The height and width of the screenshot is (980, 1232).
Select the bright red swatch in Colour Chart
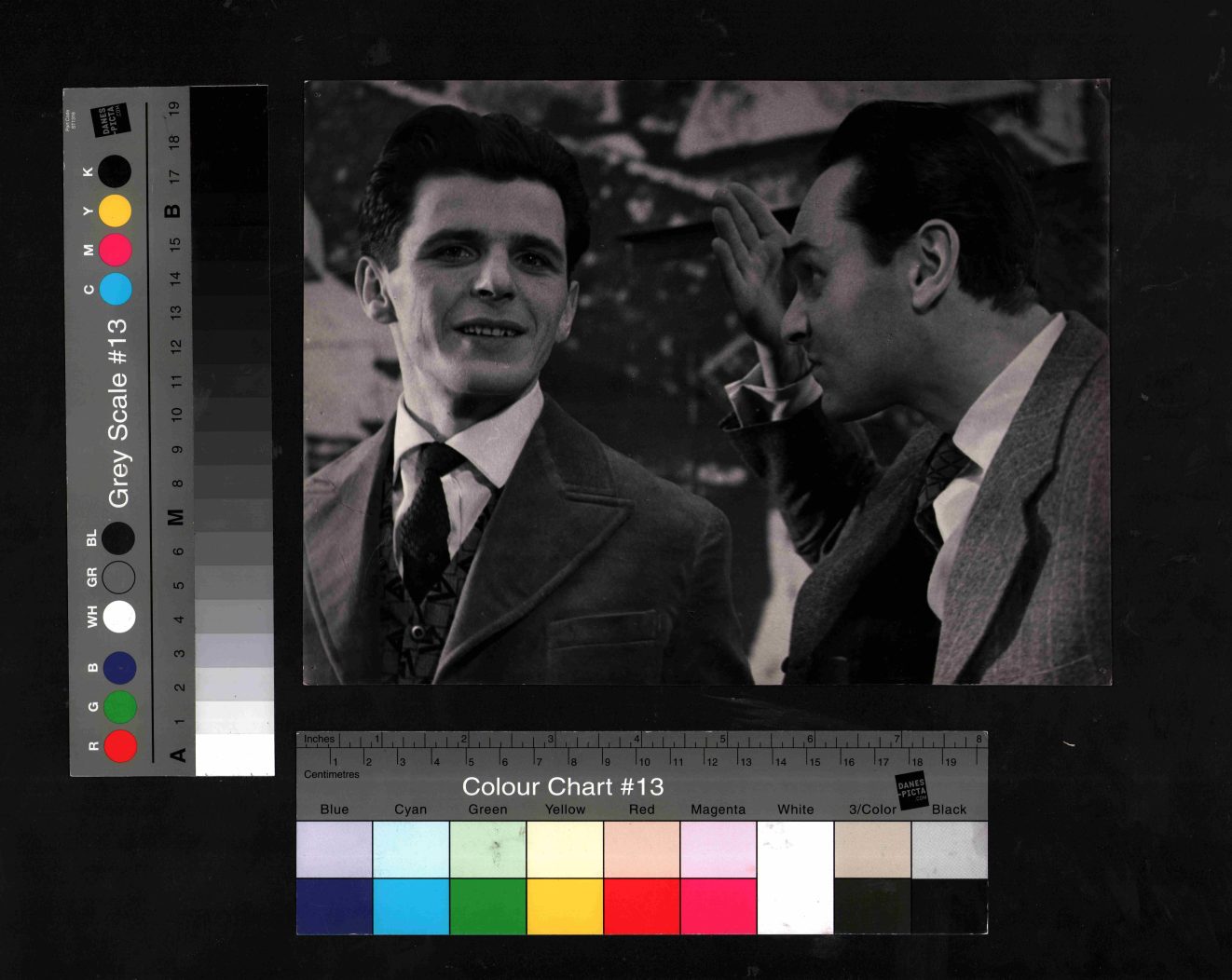click(641, 906)
